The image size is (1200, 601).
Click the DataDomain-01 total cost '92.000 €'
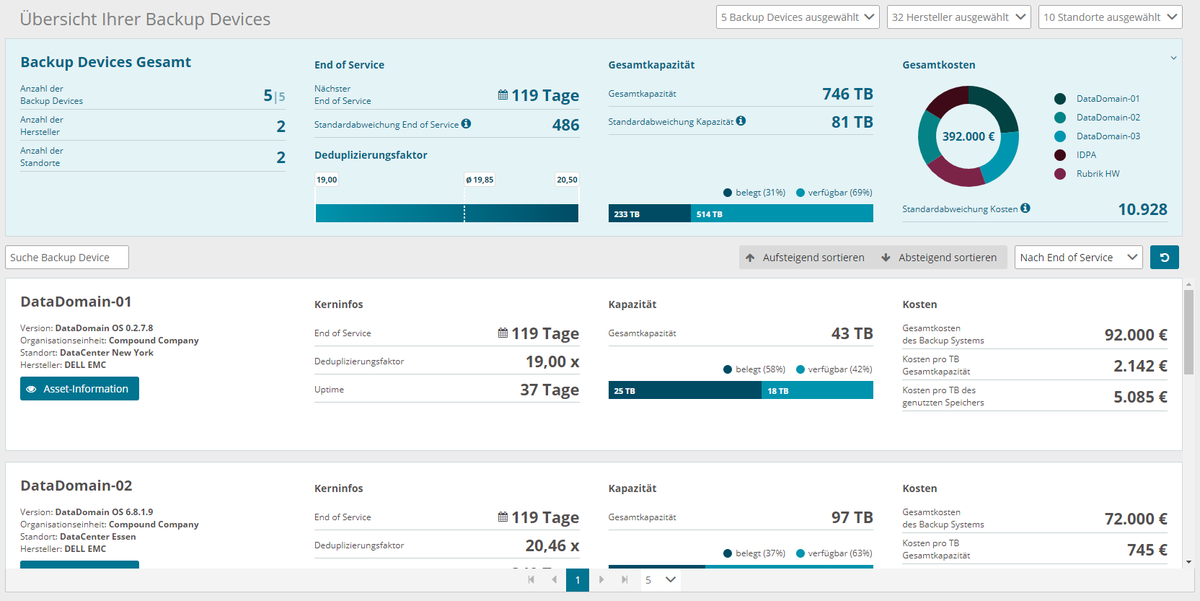tap(1135, 335)
